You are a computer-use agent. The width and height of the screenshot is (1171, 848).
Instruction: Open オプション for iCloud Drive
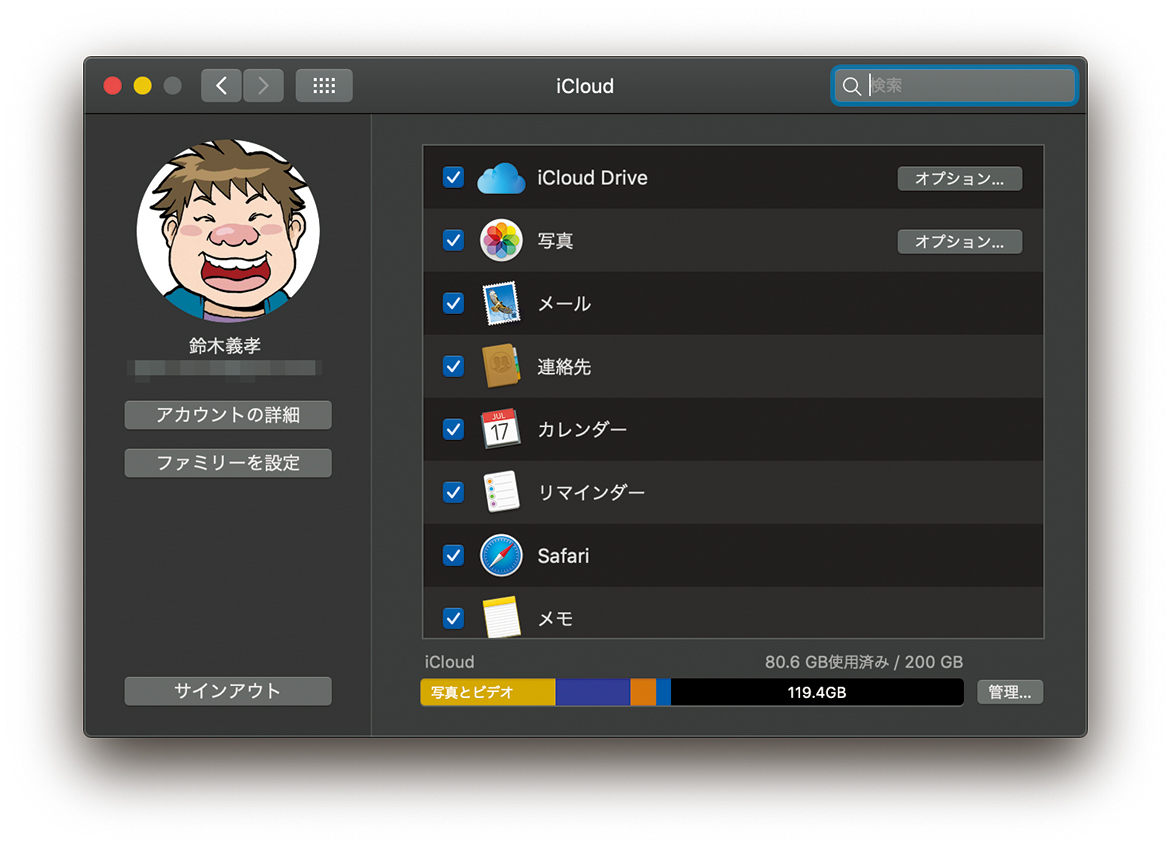pos(959,179)
